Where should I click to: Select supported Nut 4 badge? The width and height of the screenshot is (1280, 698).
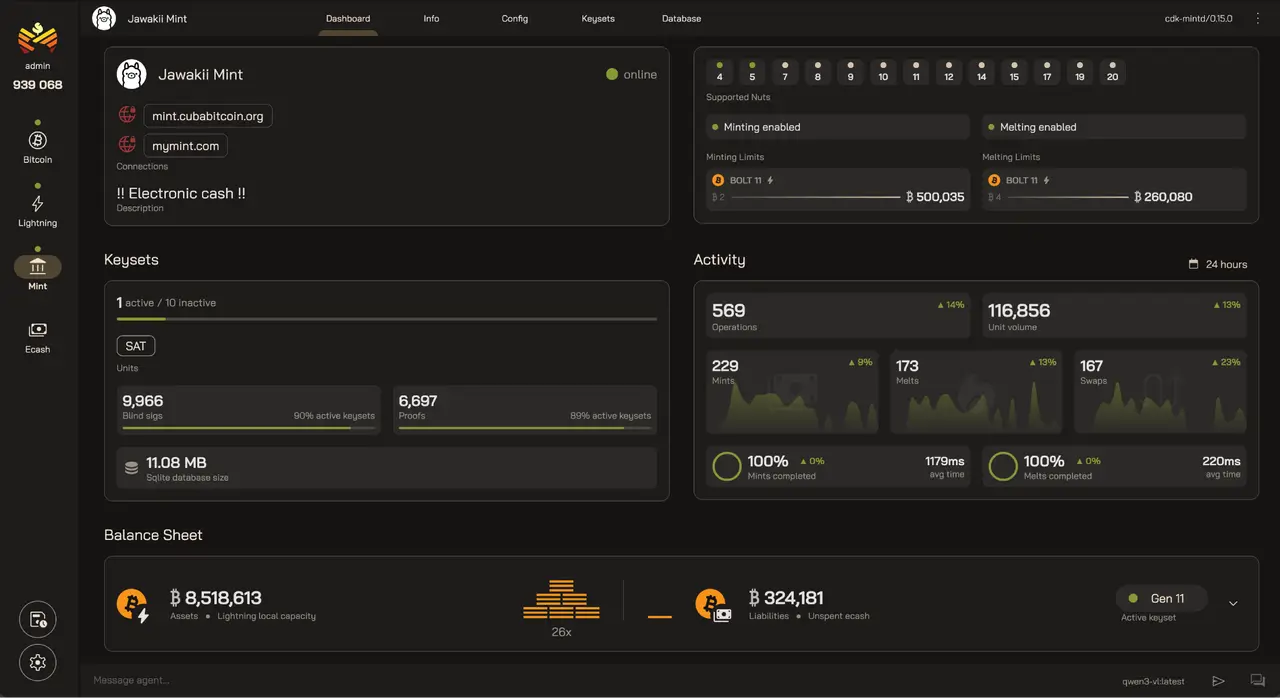[720, 72]
